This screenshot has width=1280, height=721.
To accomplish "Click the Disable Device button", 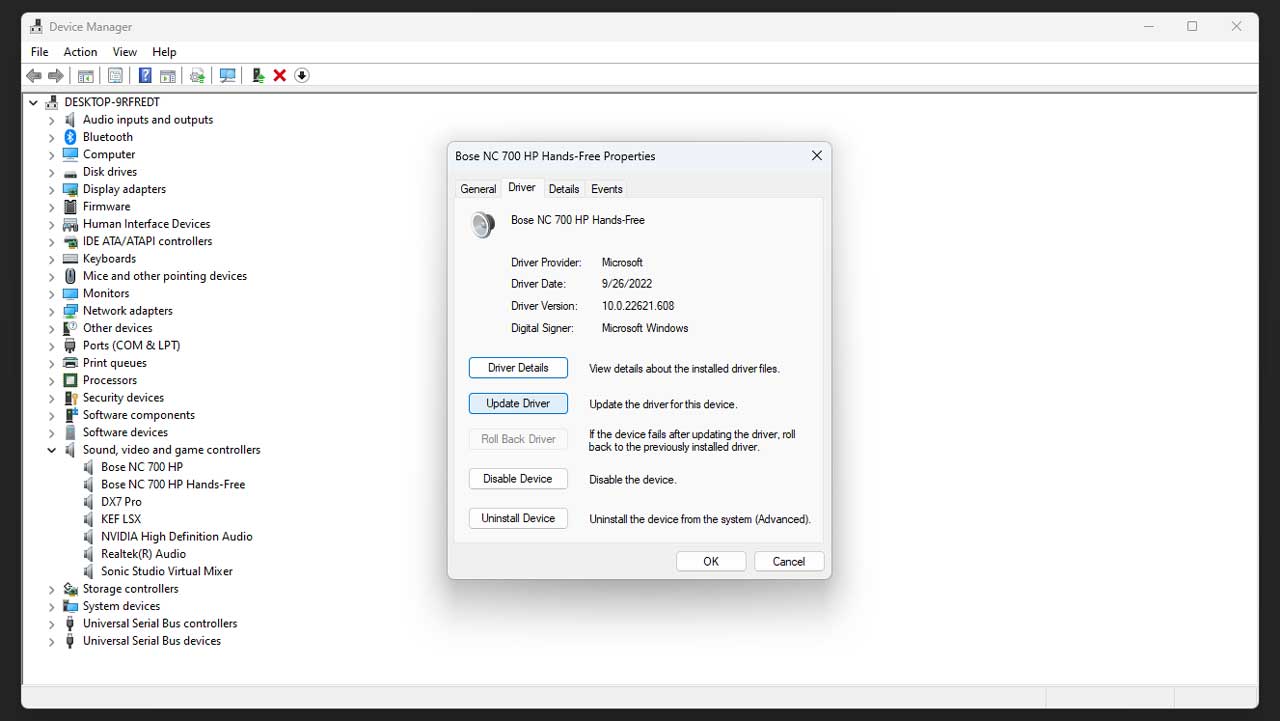I will coord(518,479).
